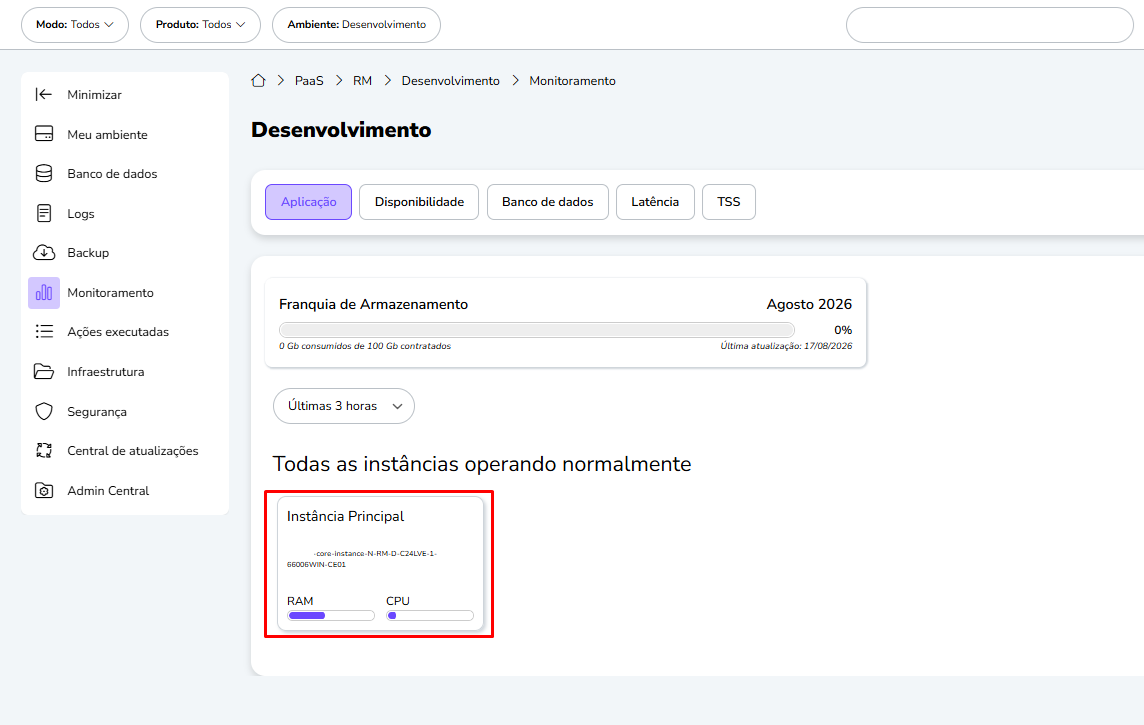Screen dimensions: 1144x725
Task: Click the Última atualização: 17/08/2026 text
Action: (x=786, y=346)
